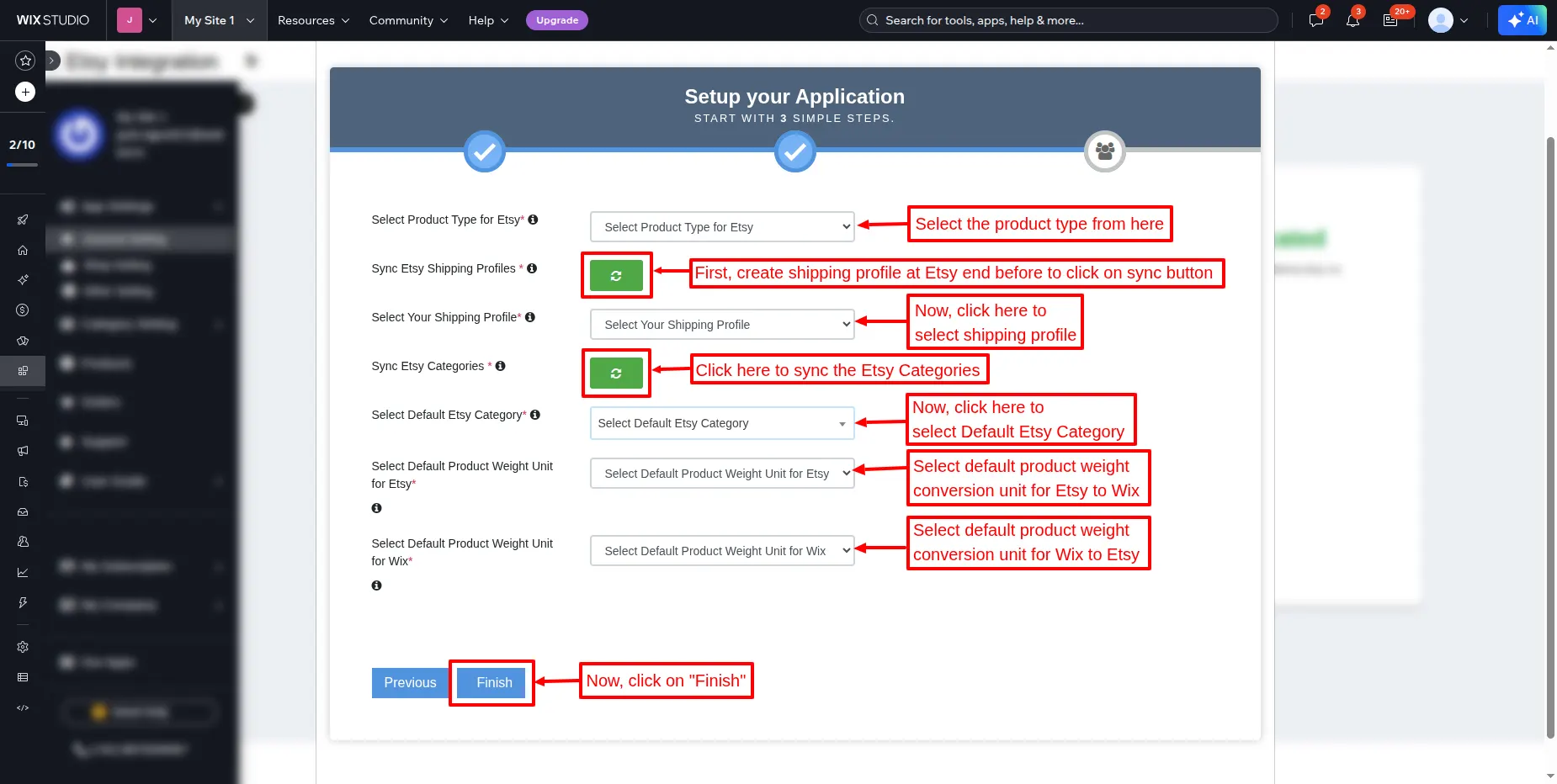Open the chat messages icon with badge 2

pos(1316,20)
